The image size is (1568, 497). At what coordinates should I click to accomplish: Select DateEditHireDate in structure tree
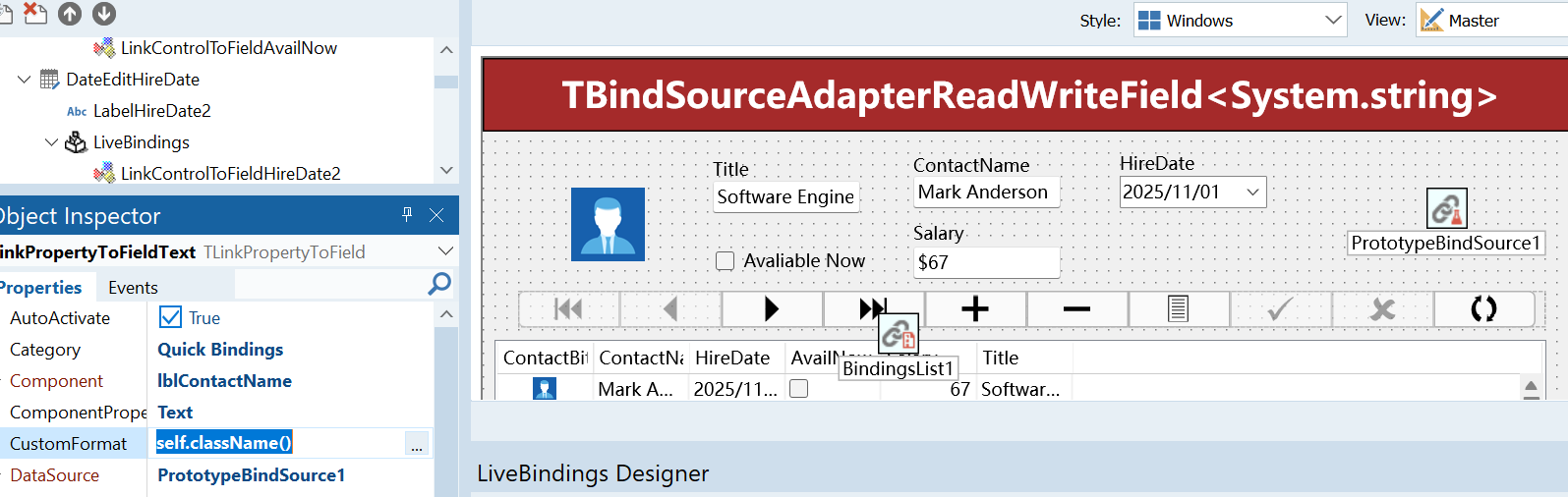click(133, 80)
